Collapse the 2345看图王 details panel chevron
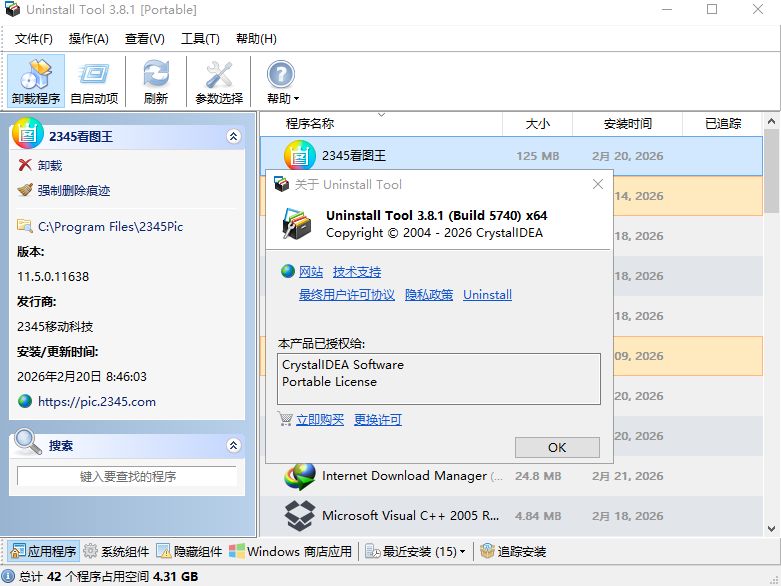 234,136
